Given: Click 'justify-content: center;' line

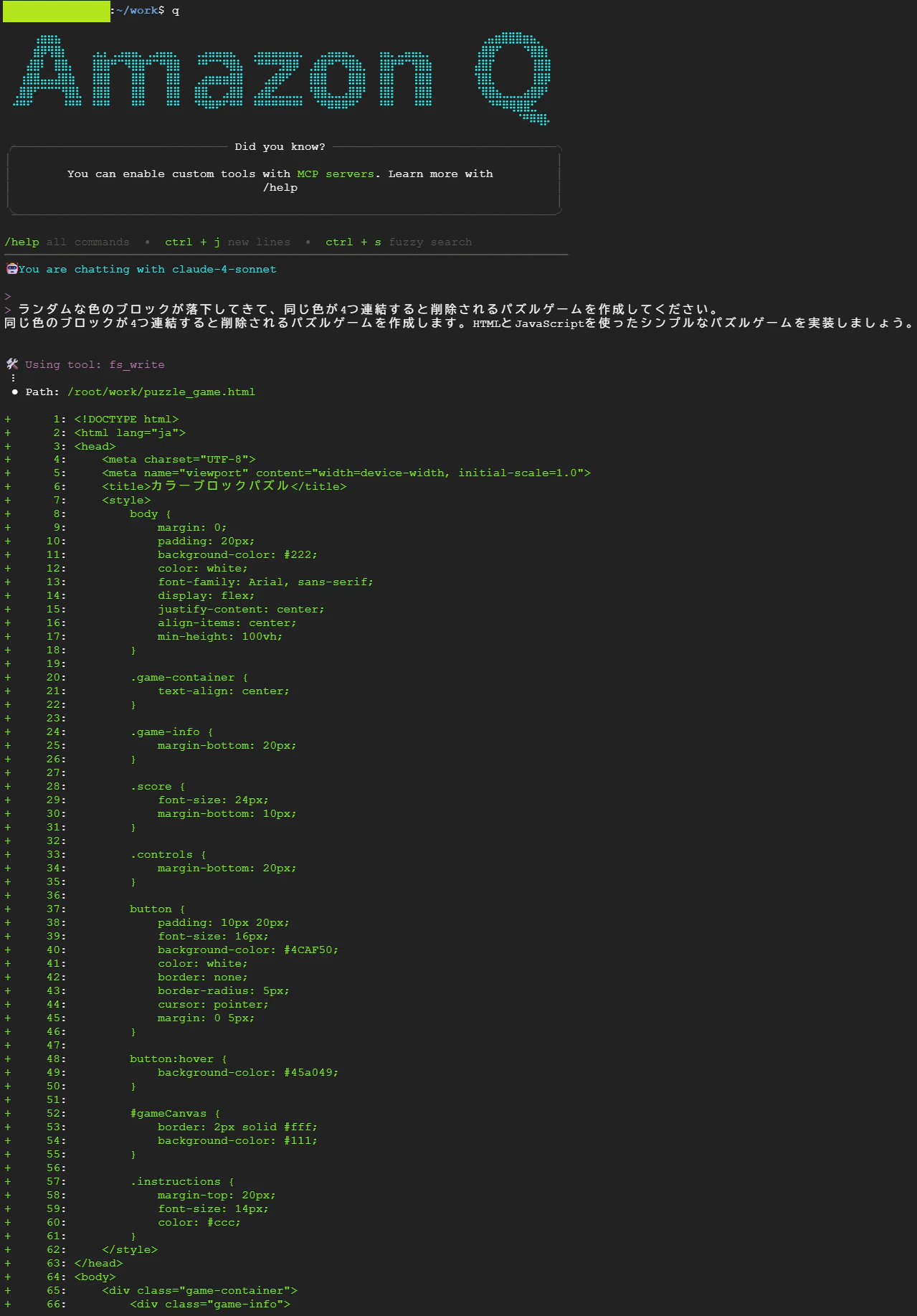Looking at the screenshot, I should pos(241,609).
